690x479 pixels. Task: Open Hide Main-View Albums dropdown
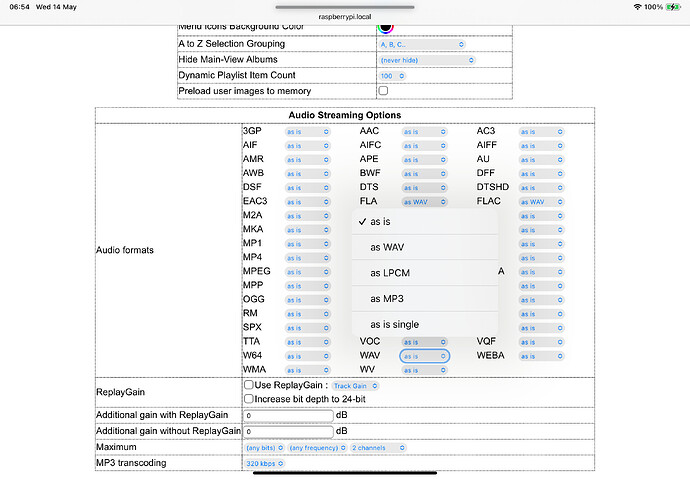click(x=427, y=60)
